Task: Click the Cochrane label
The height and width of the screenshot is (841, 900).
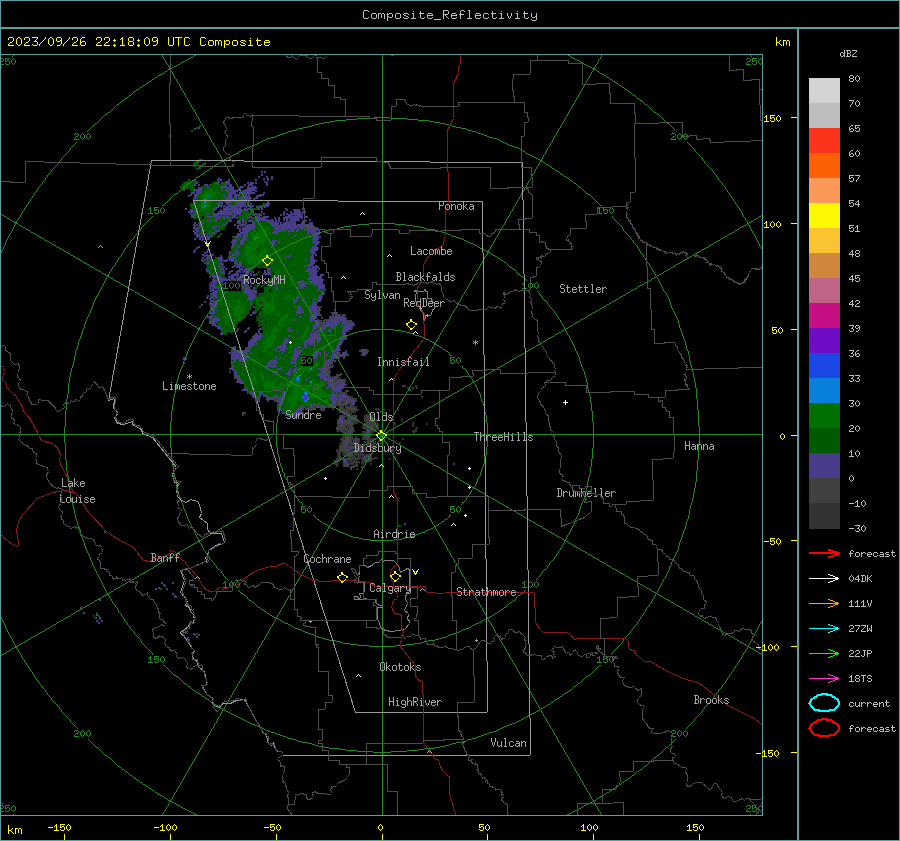Action: (327, 559)
